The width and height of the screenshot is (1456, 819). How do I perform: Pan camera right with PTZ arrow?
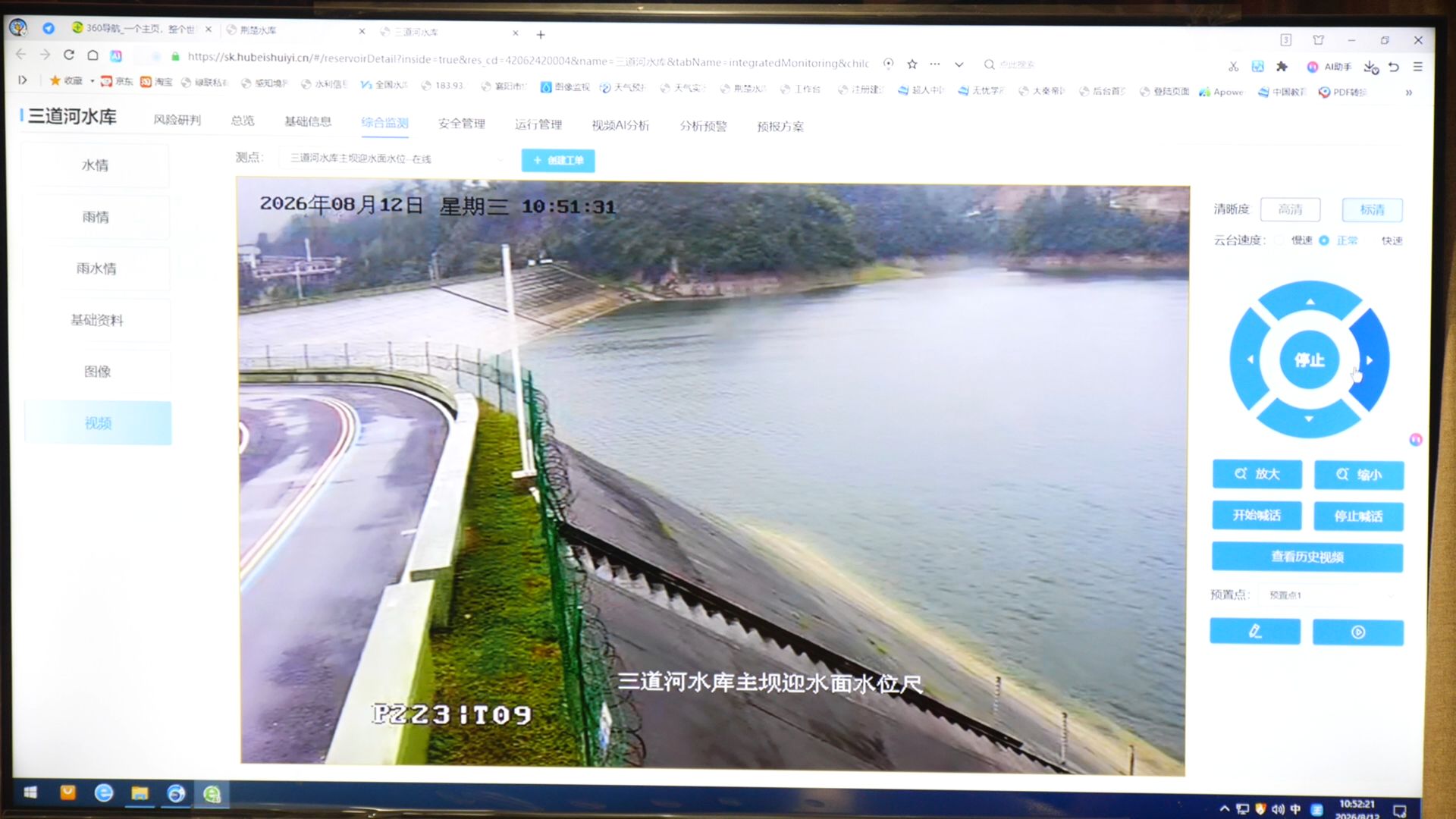tap(1370, 359)
